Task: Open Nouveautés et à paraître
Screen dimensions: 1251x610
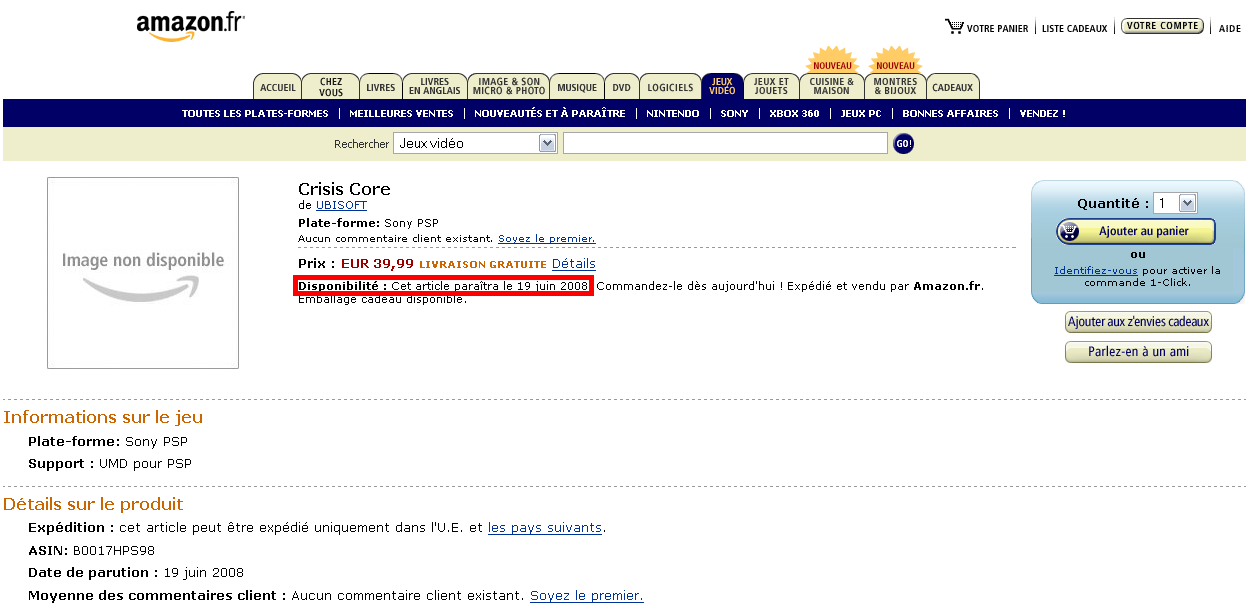Action: tap(550, 114)
